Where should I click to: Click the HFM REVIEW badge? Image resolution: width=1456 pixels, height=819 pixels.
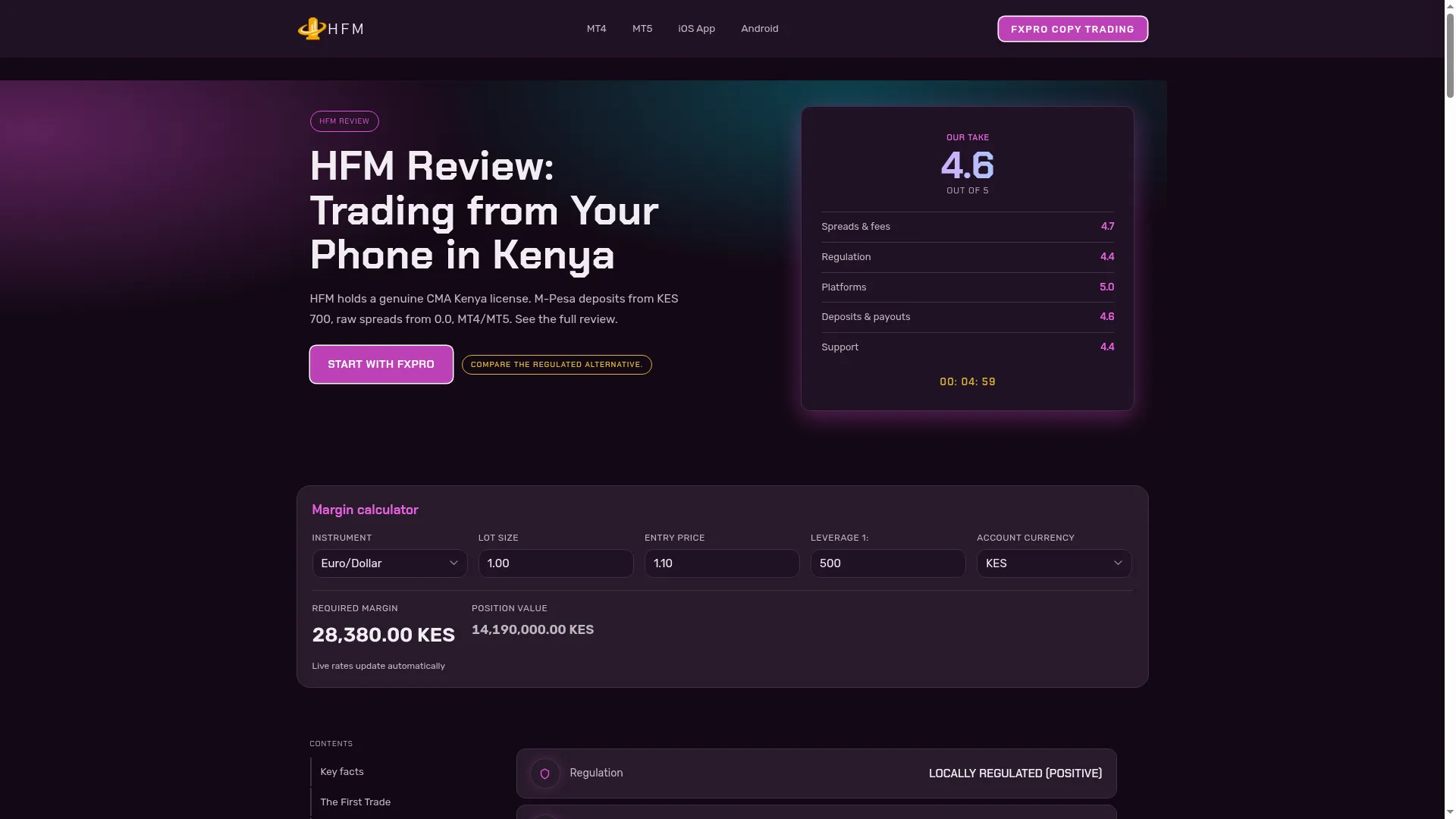point(344,121)
